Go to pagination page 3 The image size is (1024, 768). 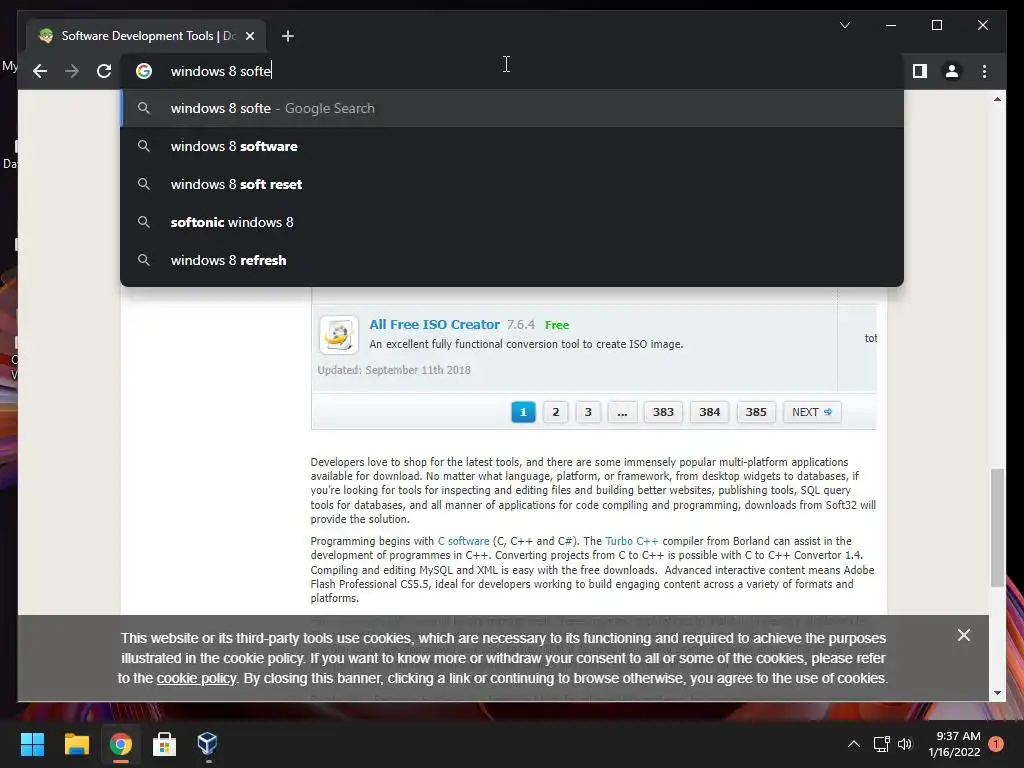tap(588, 412)
